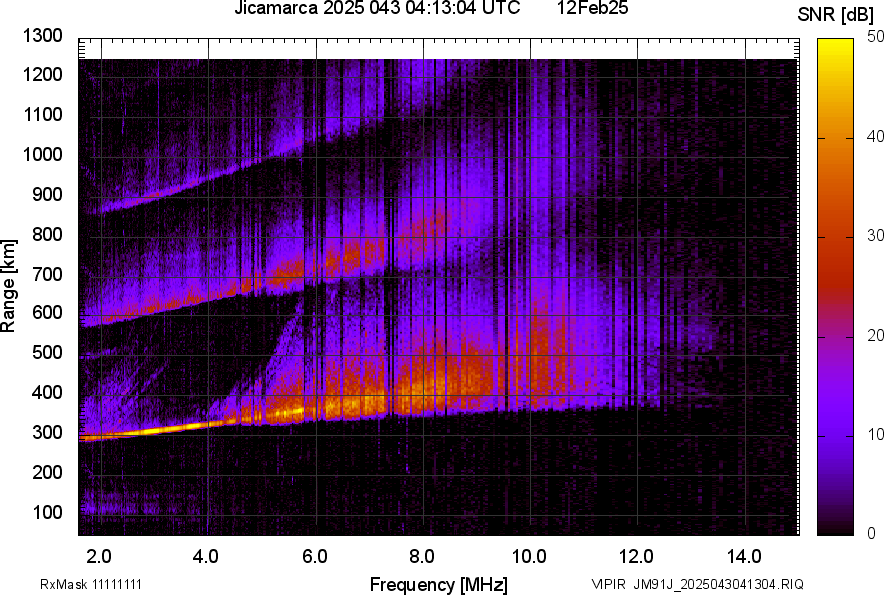Click the x-axis tick label 14.0
The width and height of the screenshot is (884, 595).
[x=744, y=557]
